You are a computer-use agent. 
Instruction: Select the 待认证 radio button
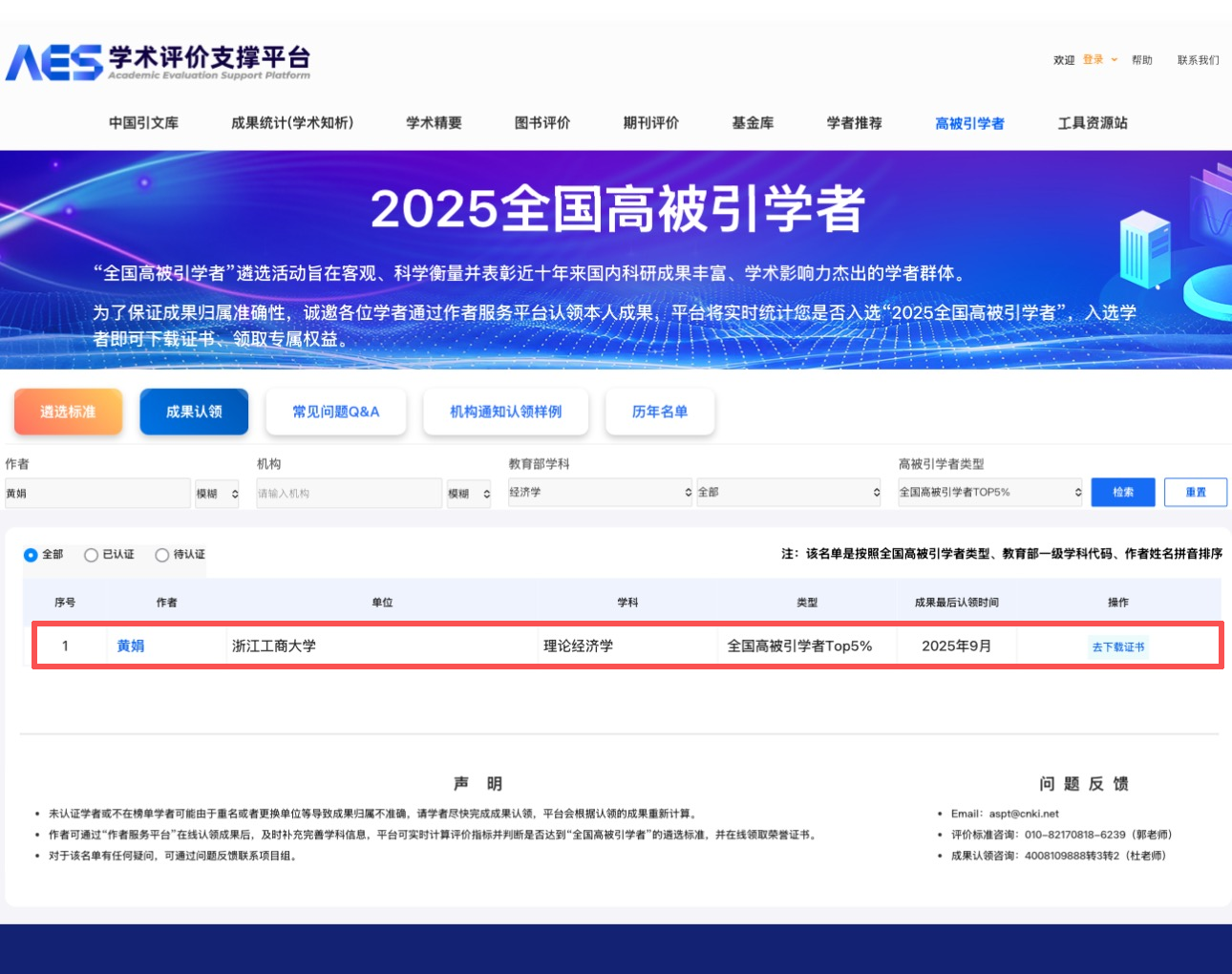coord(162,555)
